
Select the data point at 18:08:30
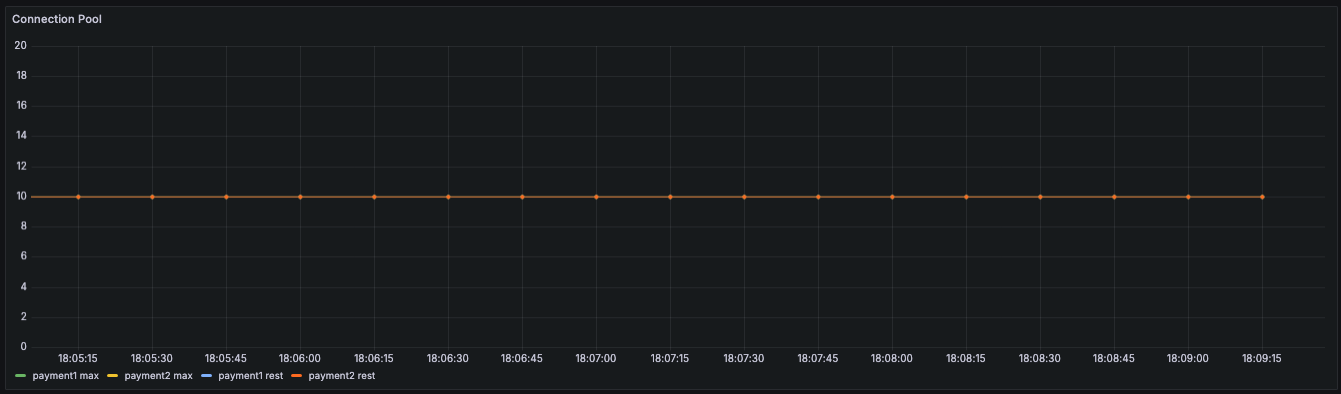[1040, 197]
